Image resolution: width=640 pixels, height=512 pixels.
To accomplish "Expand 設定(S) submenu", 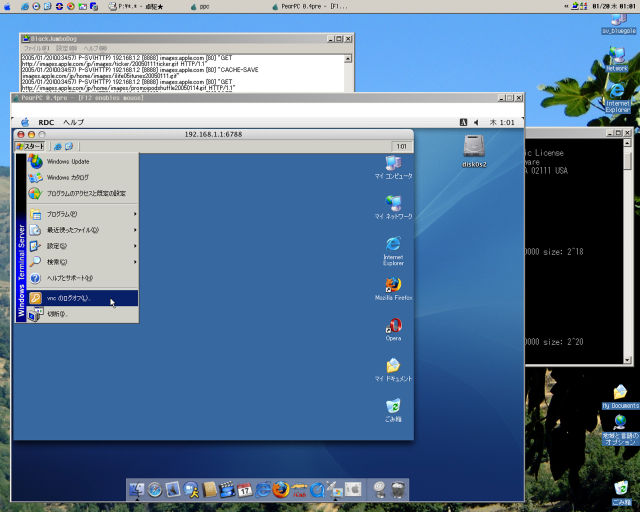I will (82, 246).
